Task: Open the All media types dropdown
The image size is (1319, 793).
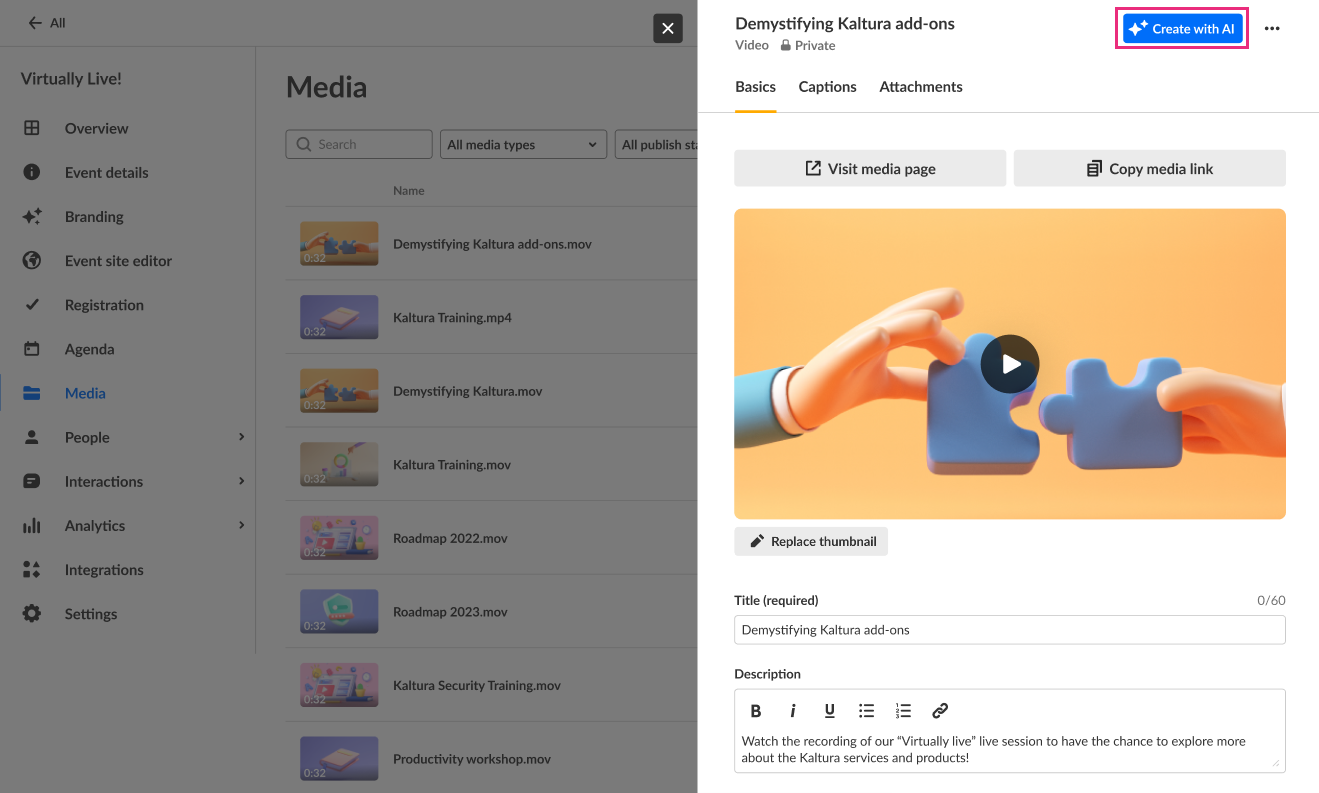Action: tap(524, 144)
